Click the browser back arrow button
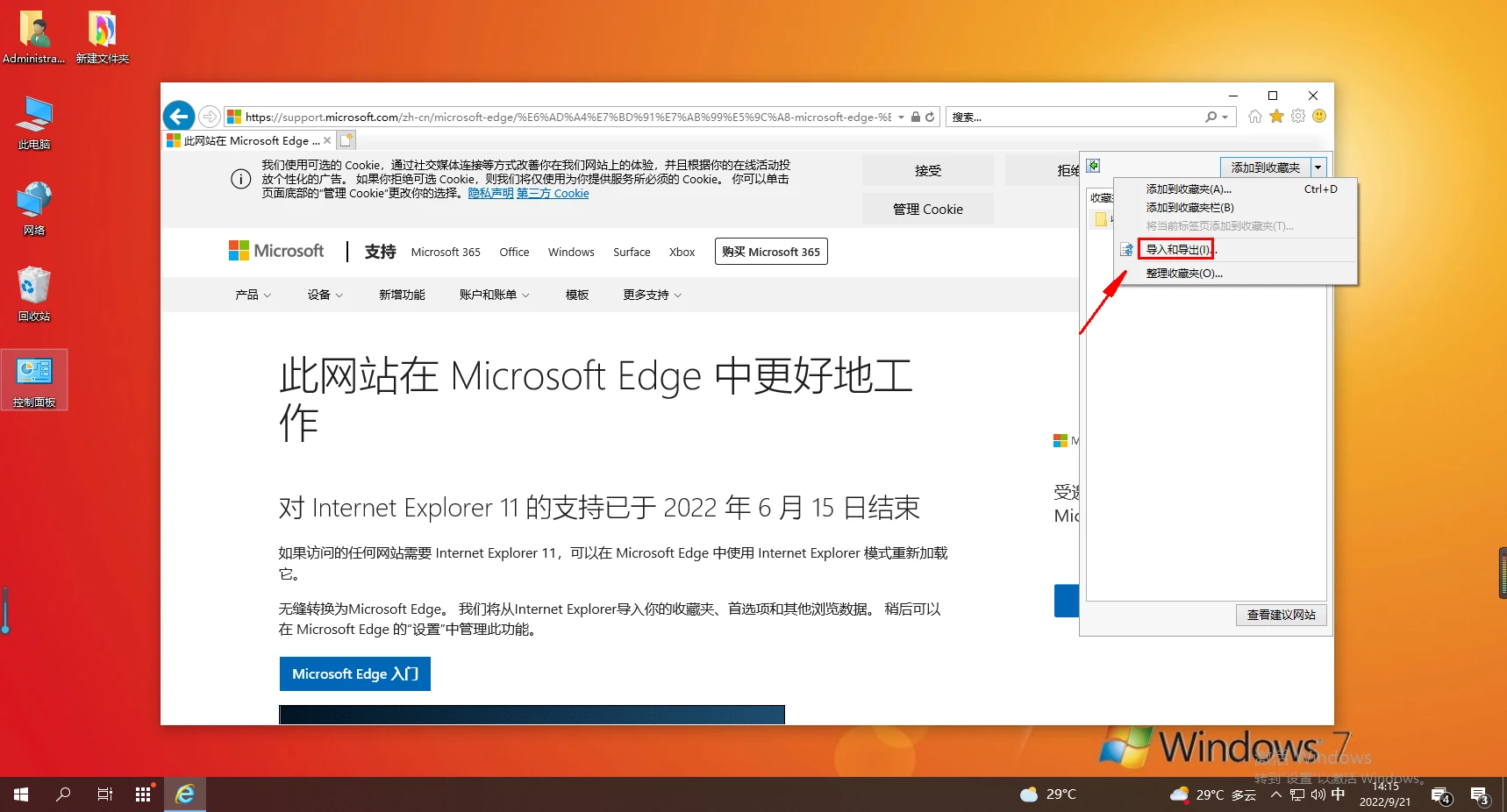1507x812 pixels. (179, 116)
